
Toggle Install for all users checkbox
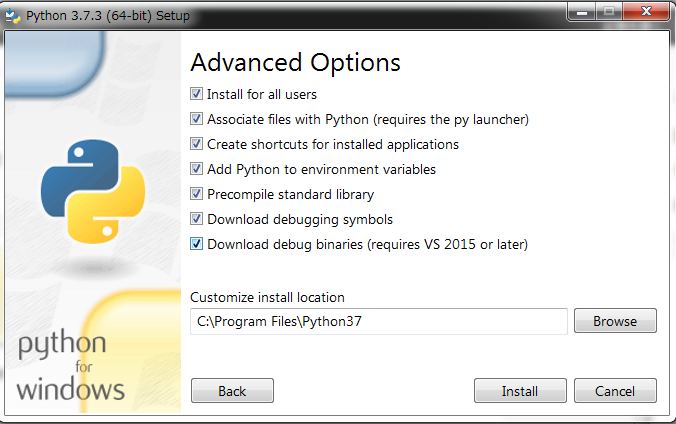(196, 94)
